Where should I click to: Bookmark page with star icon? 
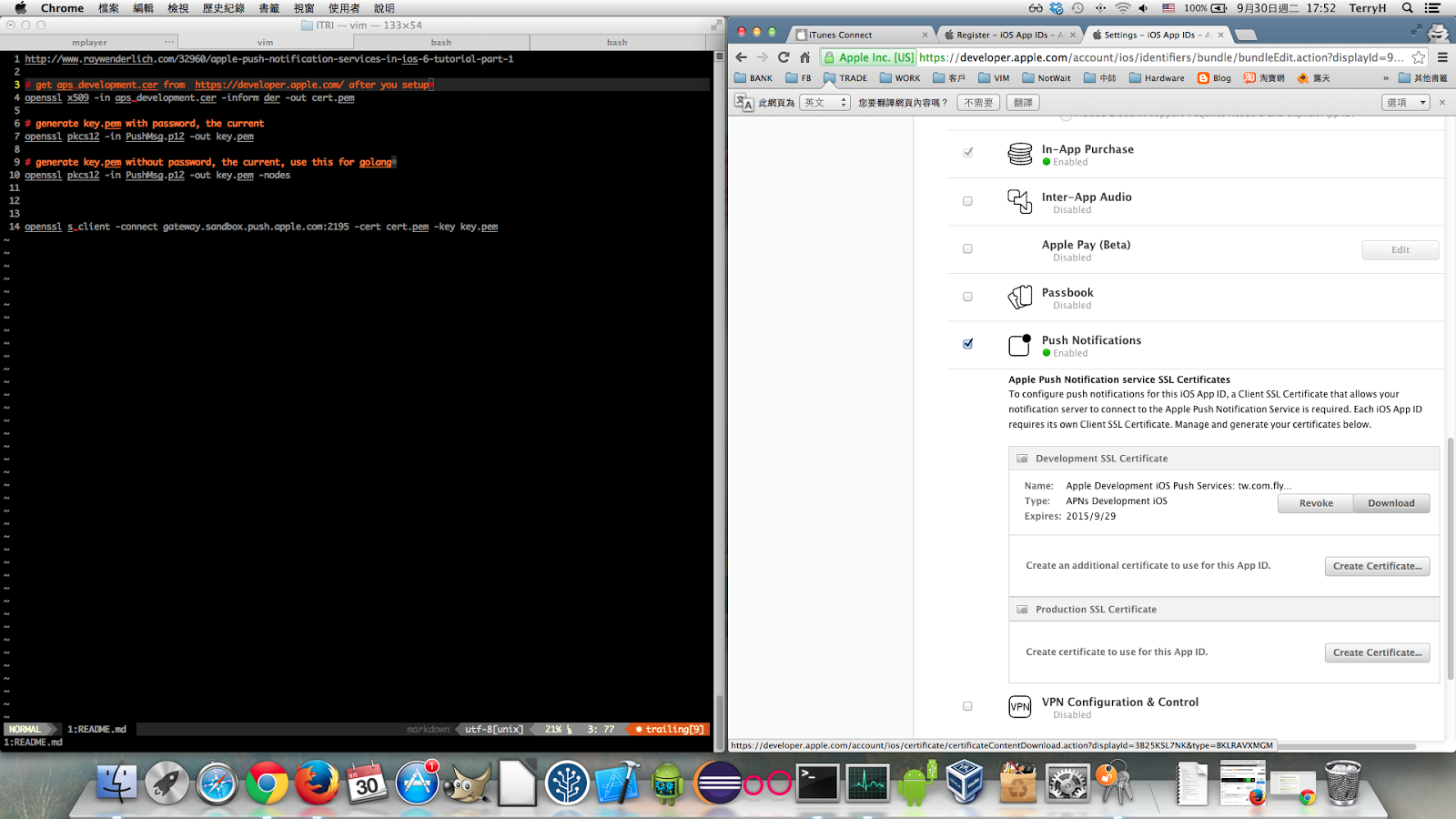1418,57
